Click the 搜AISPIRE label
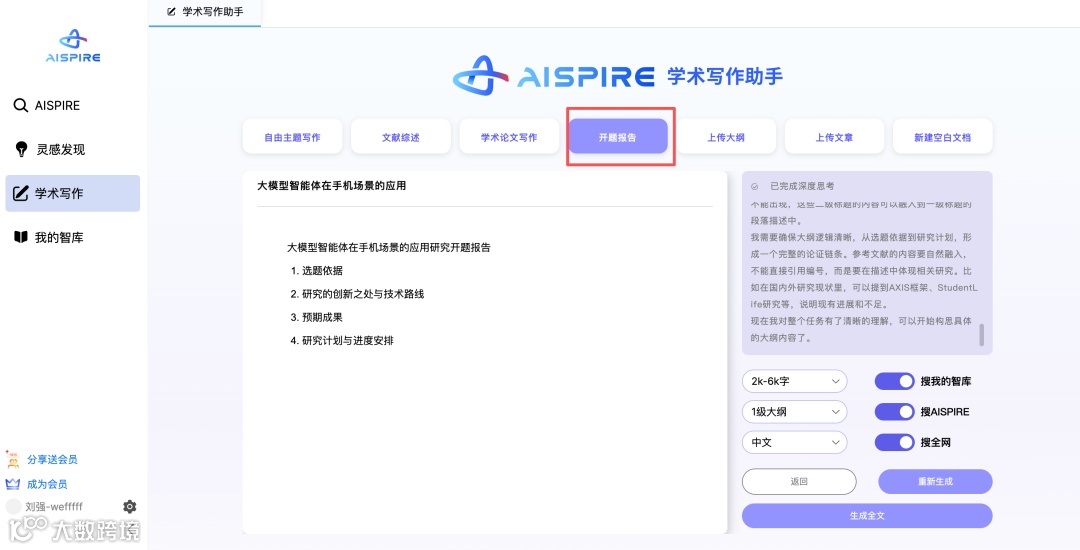This screenshot has width=1080, height=550. point(945,412)
